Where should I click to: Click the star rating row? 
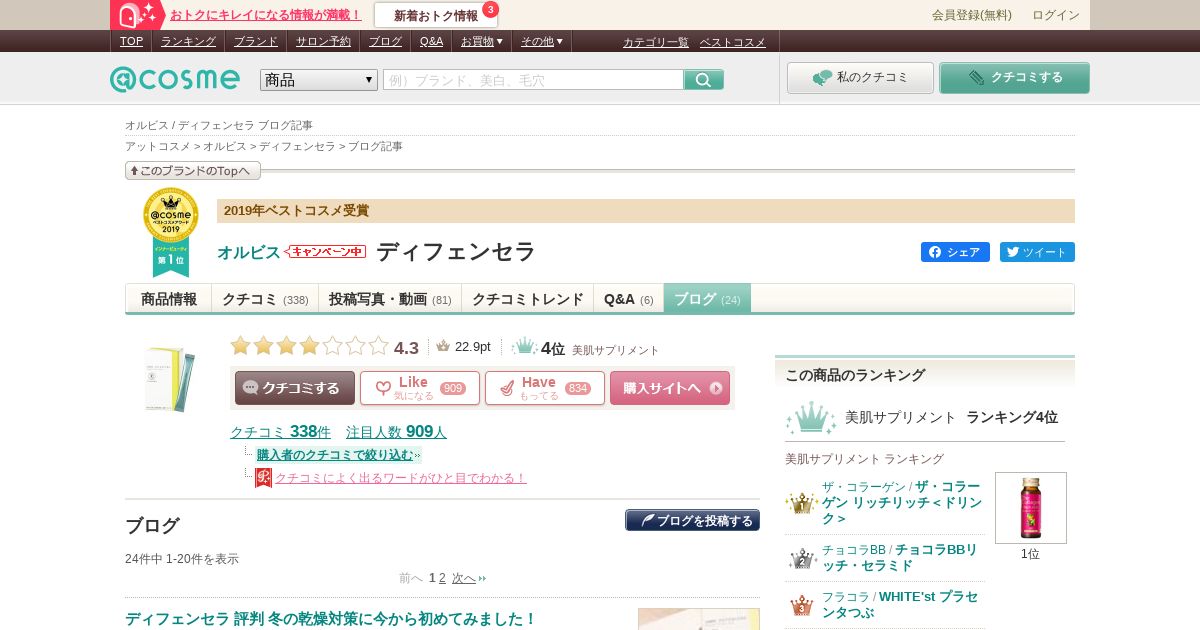[x=309, y=346]
